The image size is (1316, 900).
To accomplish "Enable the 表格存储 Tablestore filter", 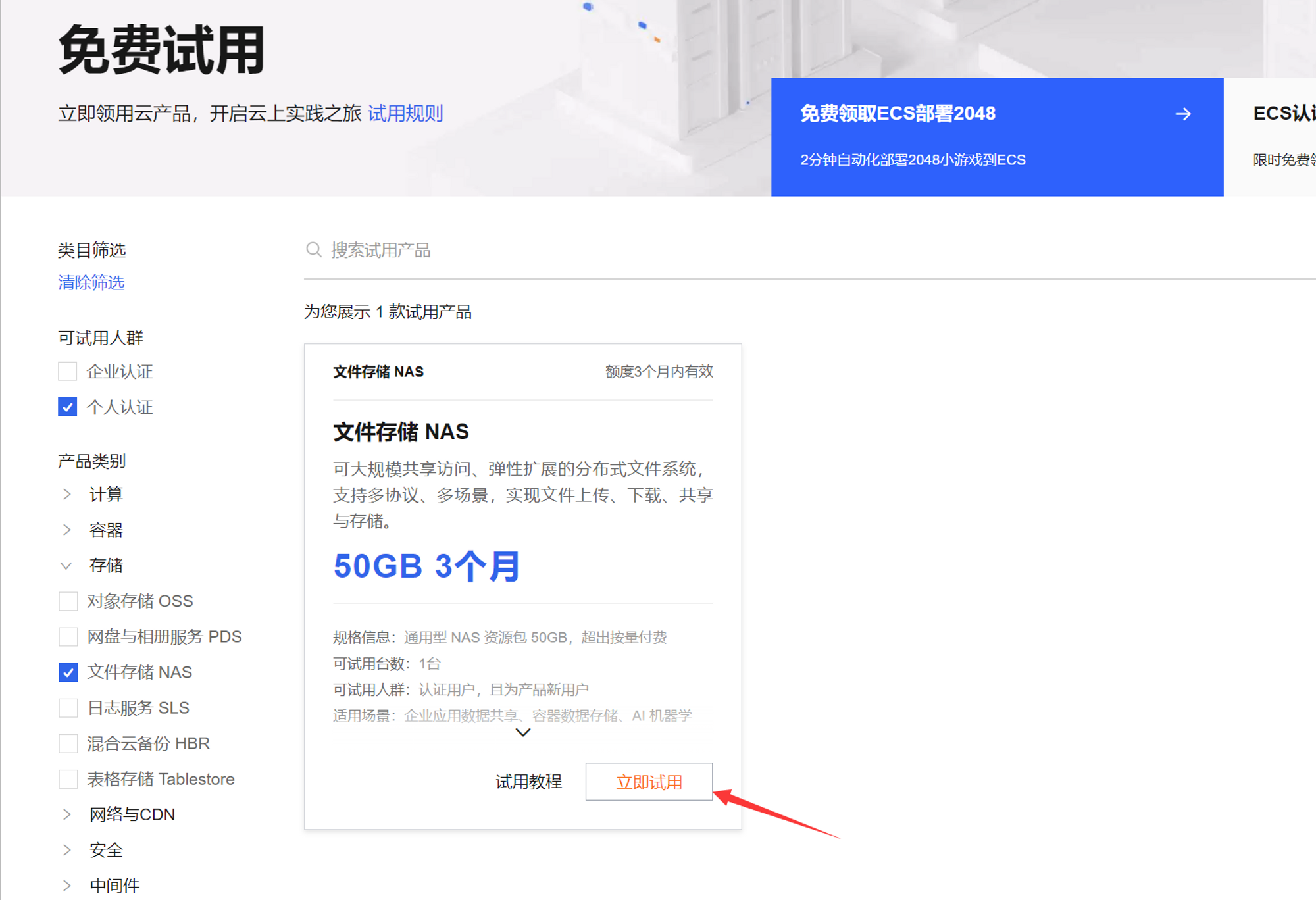I will pos(68,779).
